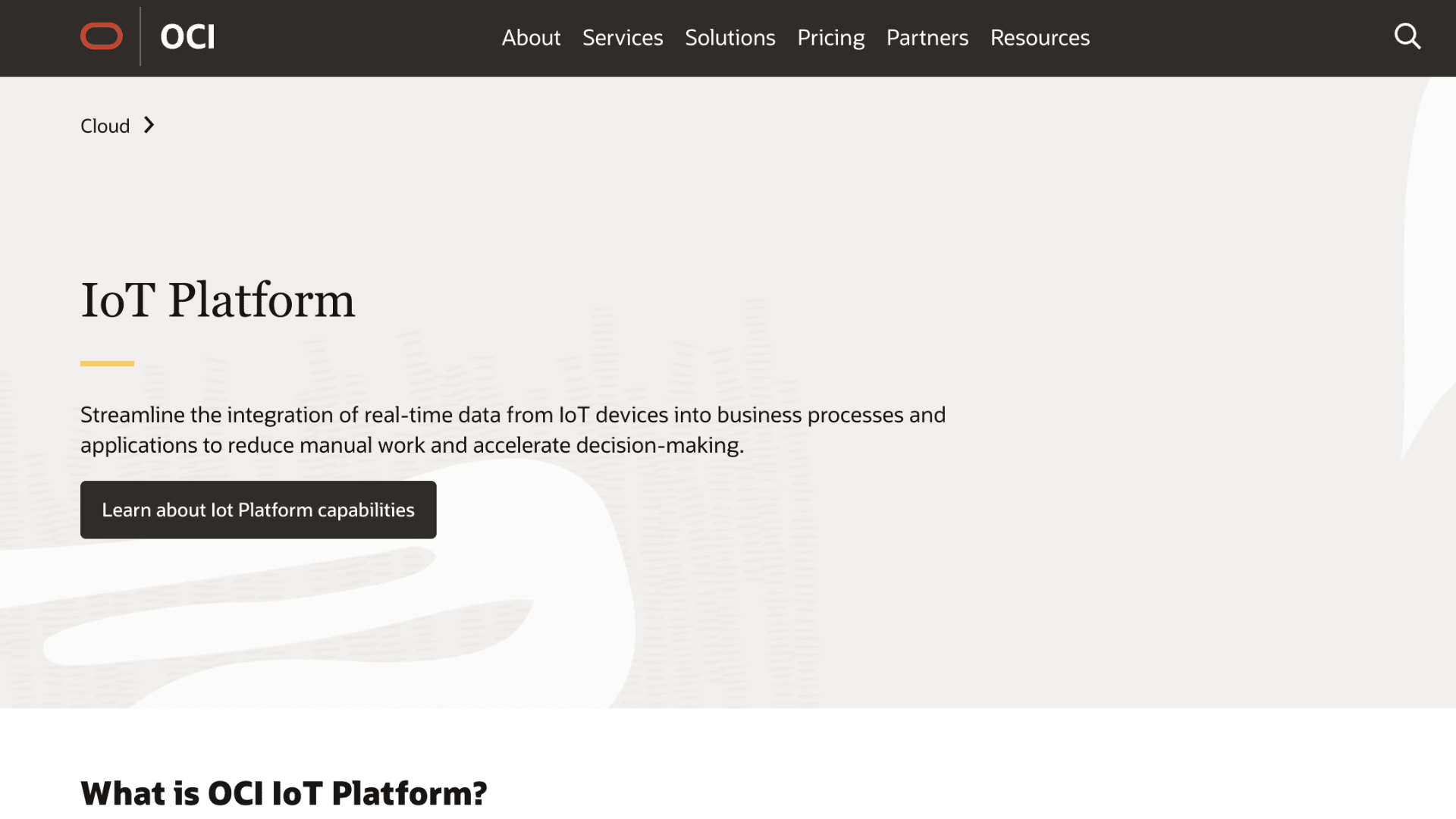Open the Resources dropdown in the header

pyautogui.click(x=1040, y=37)
